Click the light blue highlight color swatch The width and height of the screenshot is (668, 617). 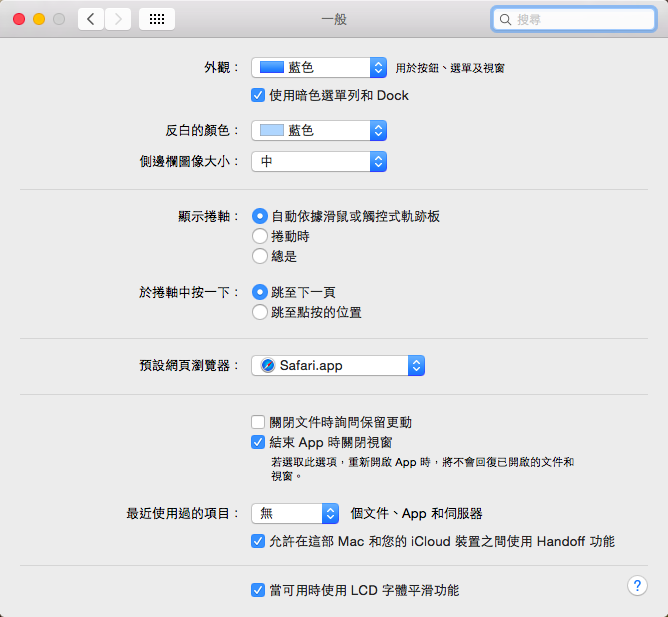[272, 130]
